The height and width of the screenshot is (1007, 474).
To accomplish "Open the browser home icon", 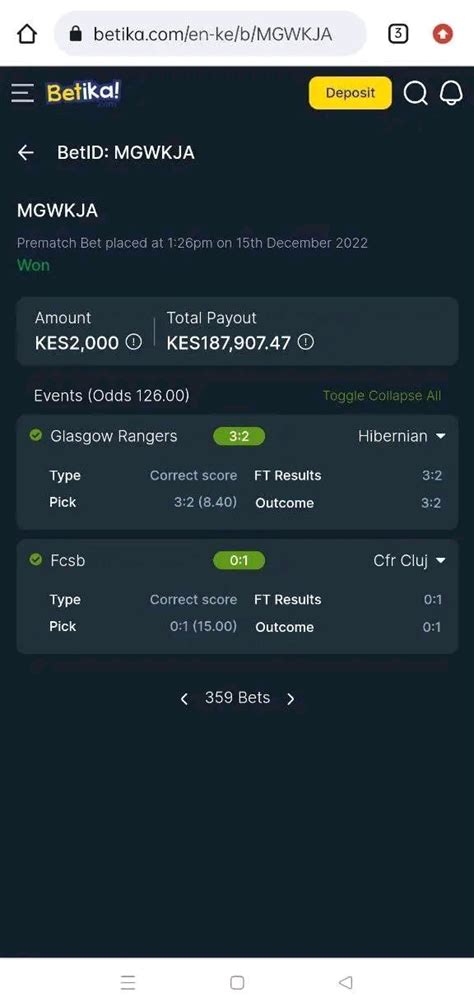I will click(x=26, y=33).
